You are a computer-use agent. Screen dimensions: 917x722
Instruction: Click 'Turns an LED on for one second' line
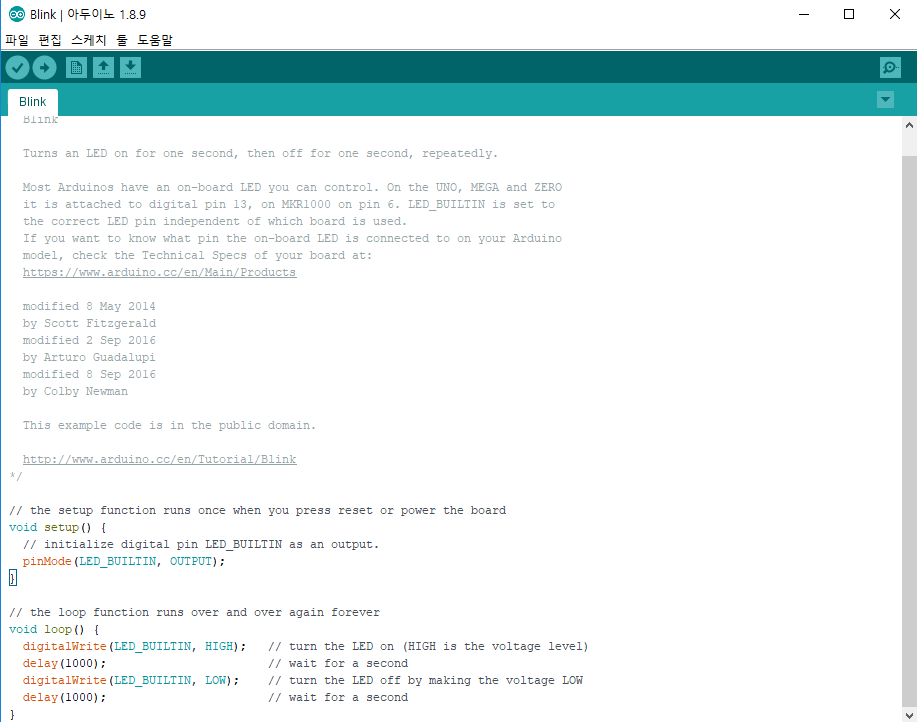[260, 154]
